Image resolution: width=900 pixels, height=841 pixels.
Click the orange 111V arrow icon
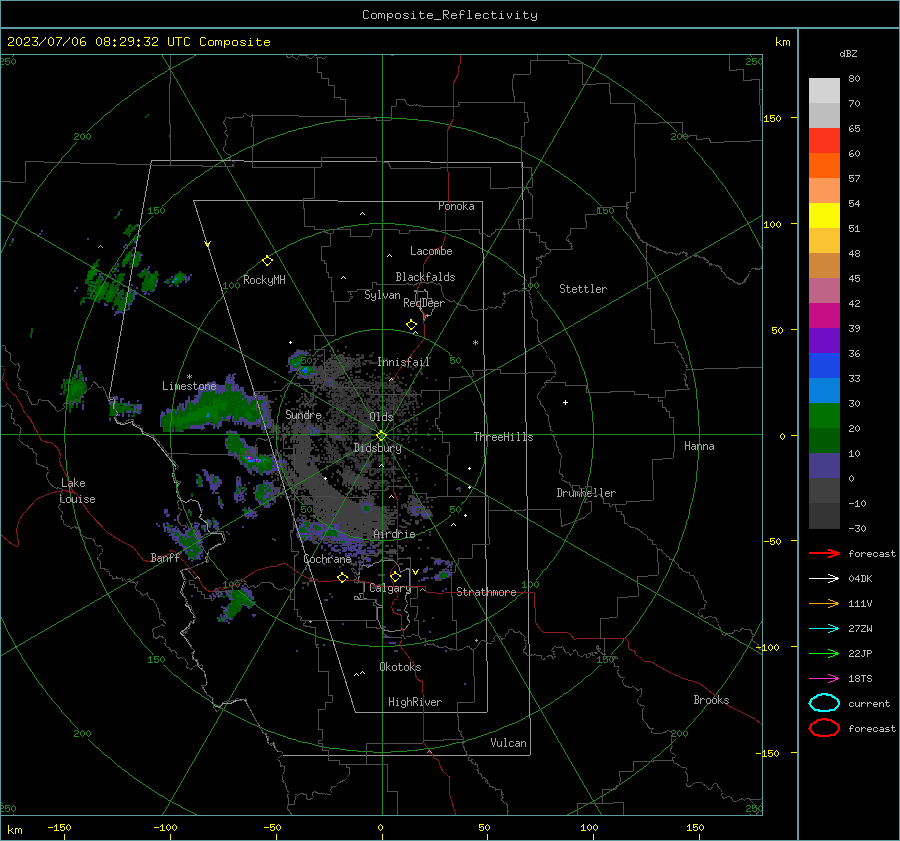pos(824,603)
